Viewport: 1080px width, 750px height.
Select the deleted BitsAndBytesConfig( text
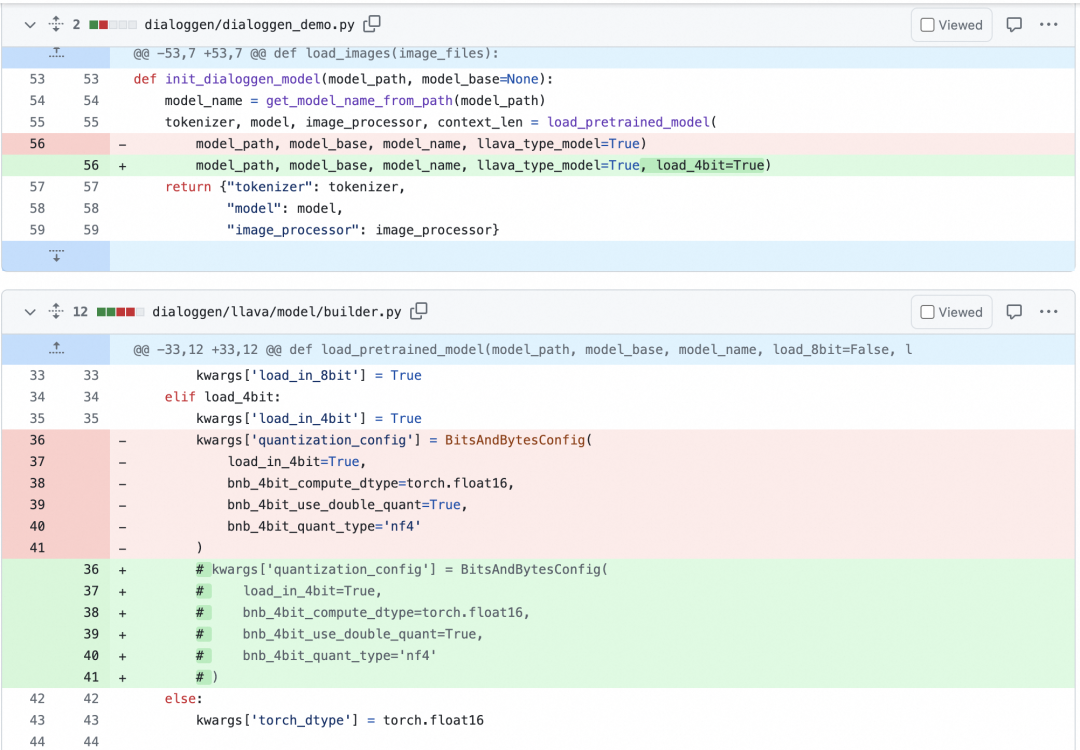tap(519, 440)
